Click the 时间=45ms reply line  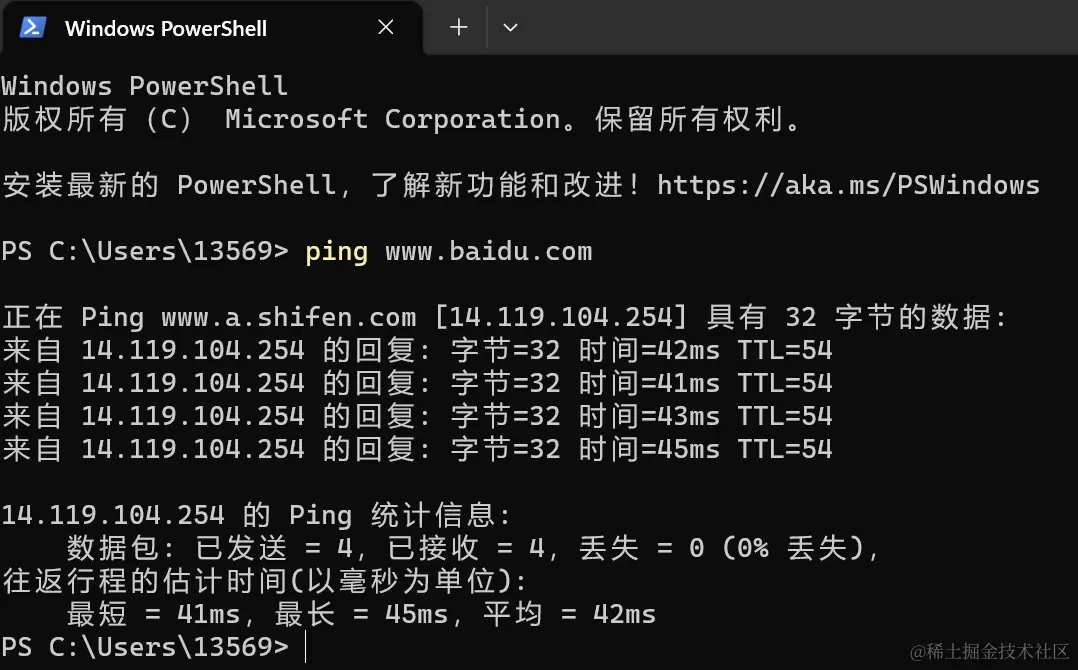pos(417,449)
